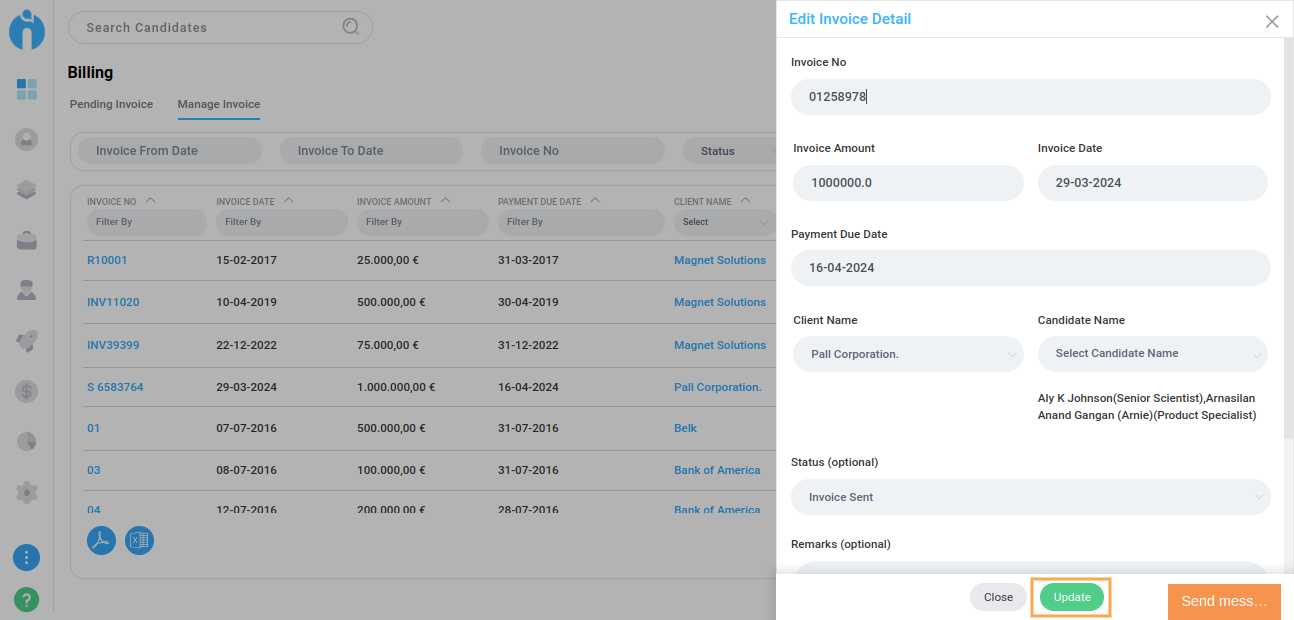Click the green Update button
The image size is (1294, 620).
pos(1071,597)
